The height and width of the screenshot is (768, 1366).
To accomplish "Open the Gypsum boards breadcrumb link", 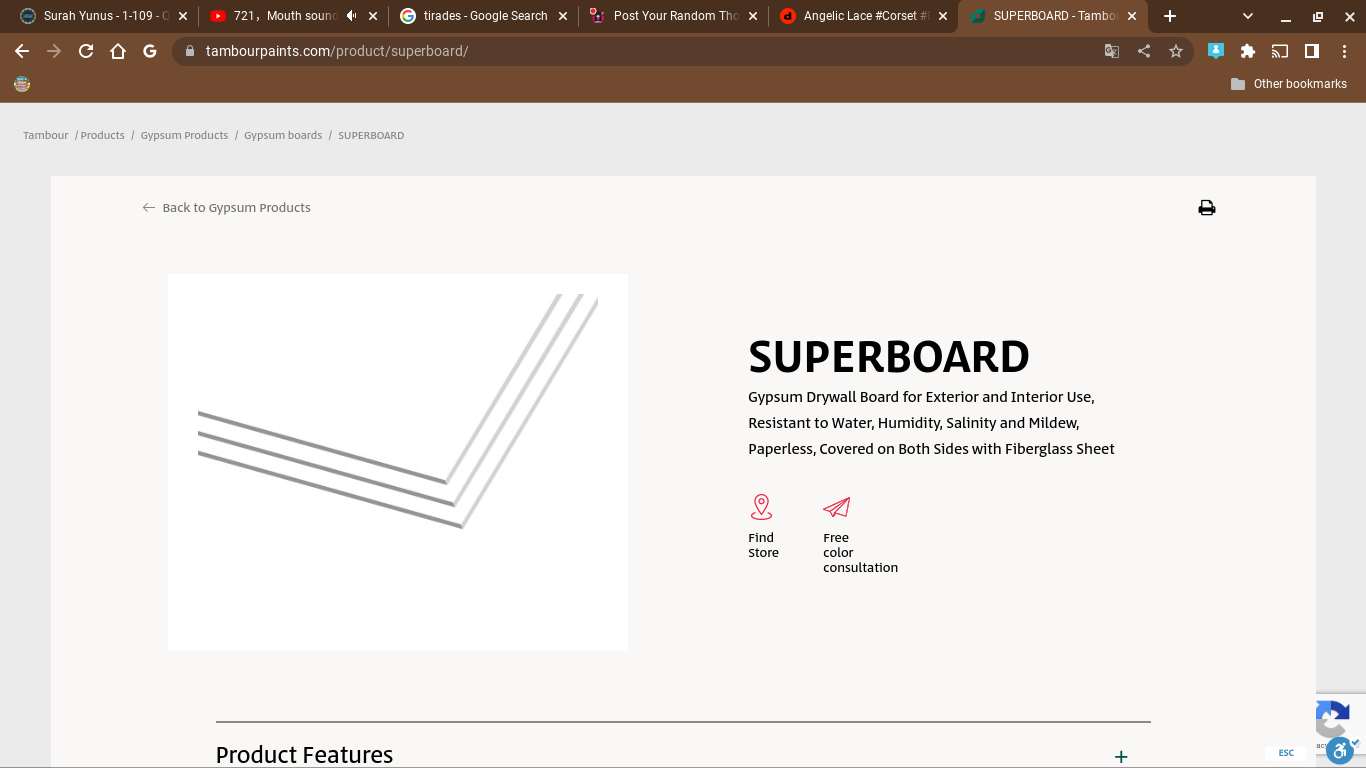I will (x=283, y=135).
